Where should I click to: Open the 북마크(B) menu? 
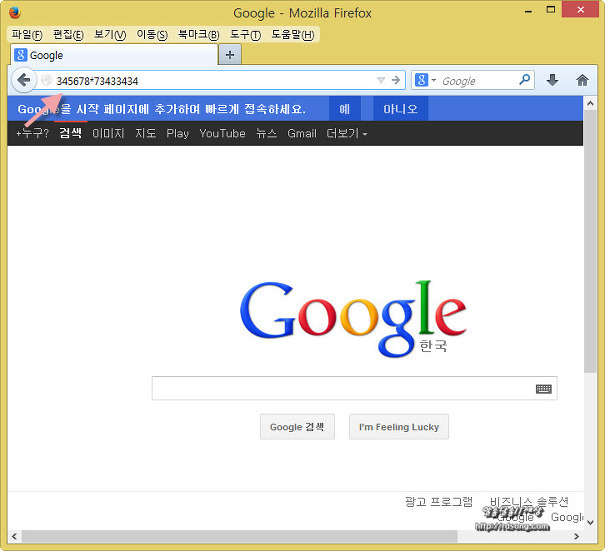tap(198, 35)
